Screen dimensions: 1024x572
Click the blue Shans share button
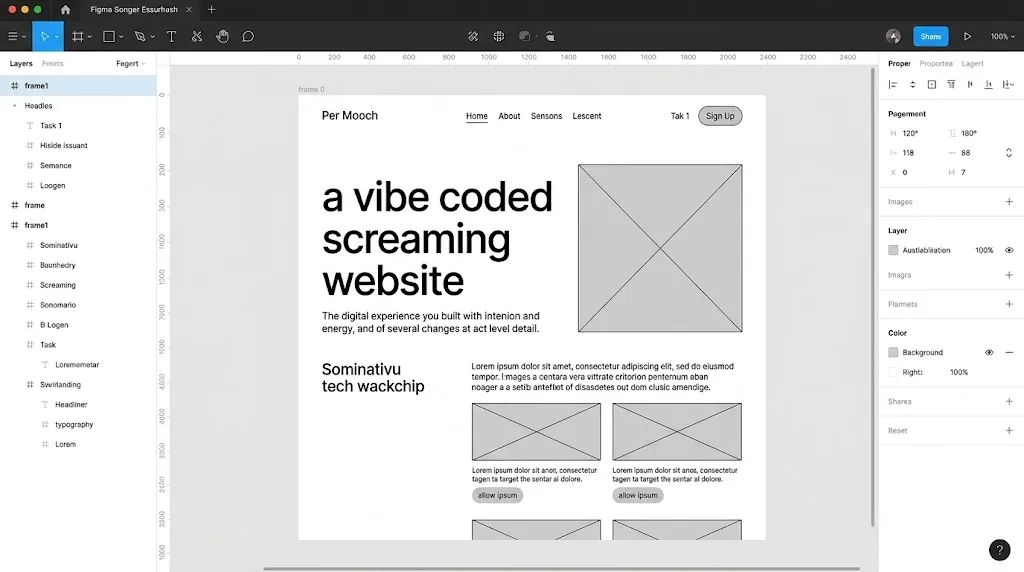point(931,37)
